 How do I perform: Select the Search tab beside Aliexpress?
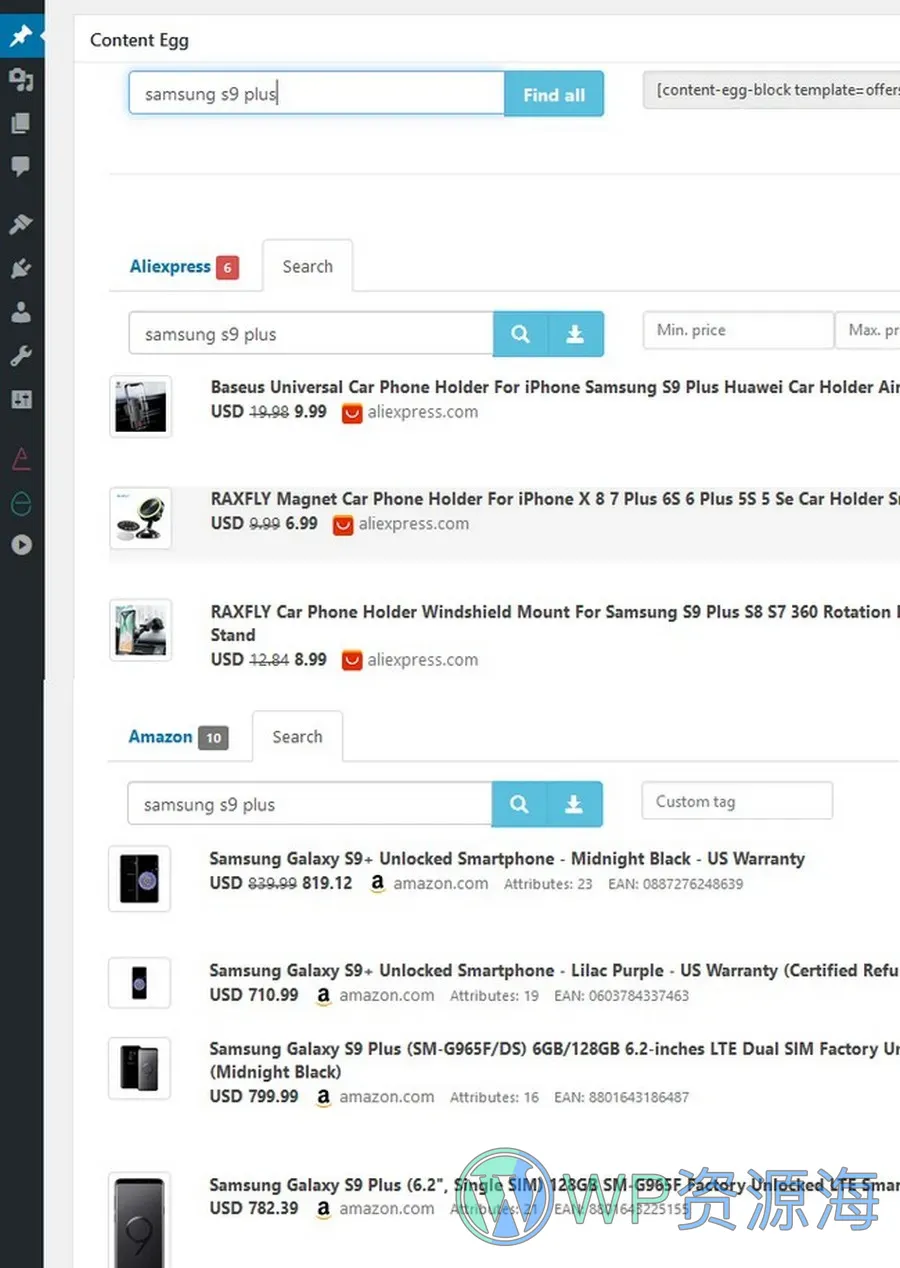[307, 267]
